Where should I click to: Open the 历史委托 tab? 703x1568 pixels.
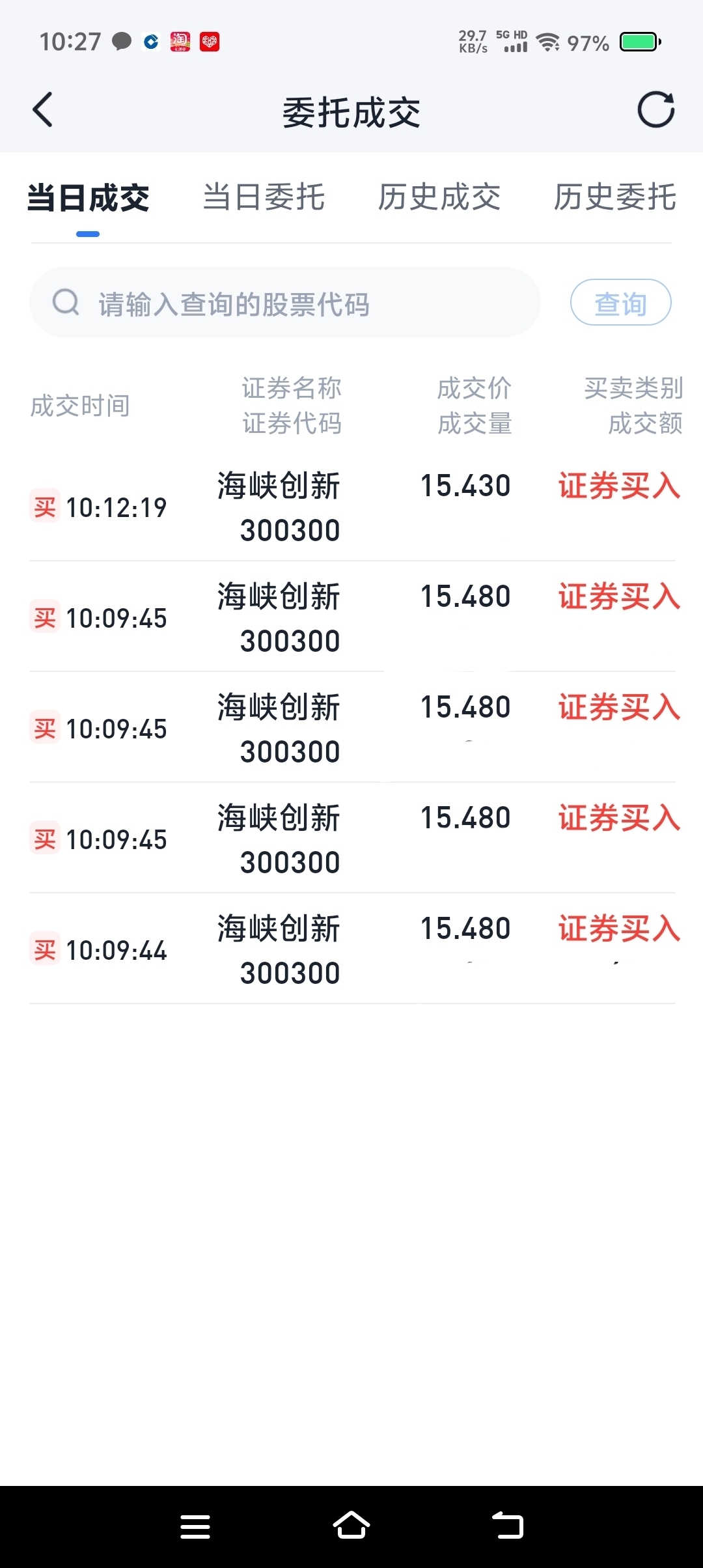click(x=615, y=197)
